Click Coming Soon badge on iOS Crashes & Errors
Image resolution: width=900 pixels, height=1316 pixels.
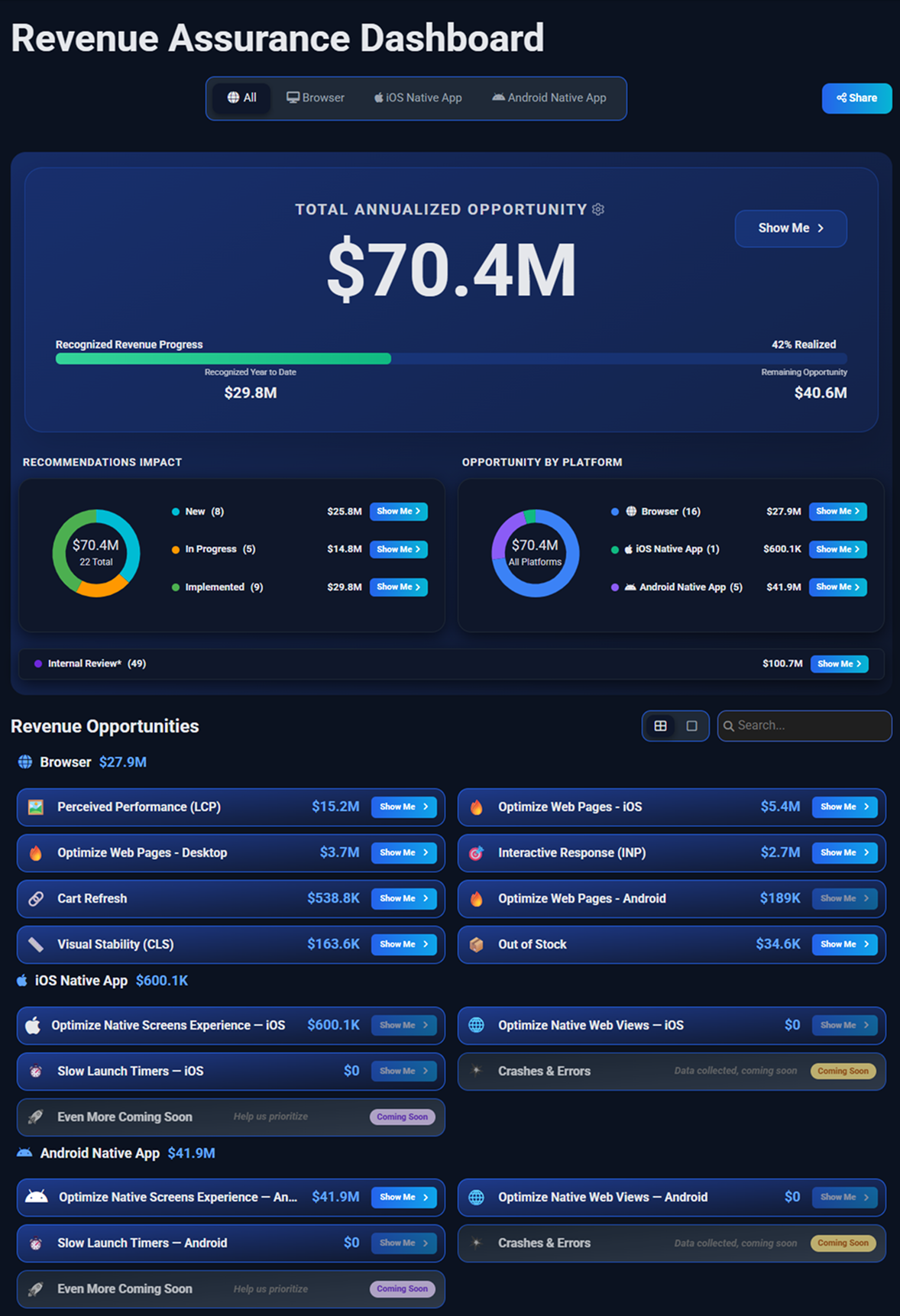tap(843, 1072)
